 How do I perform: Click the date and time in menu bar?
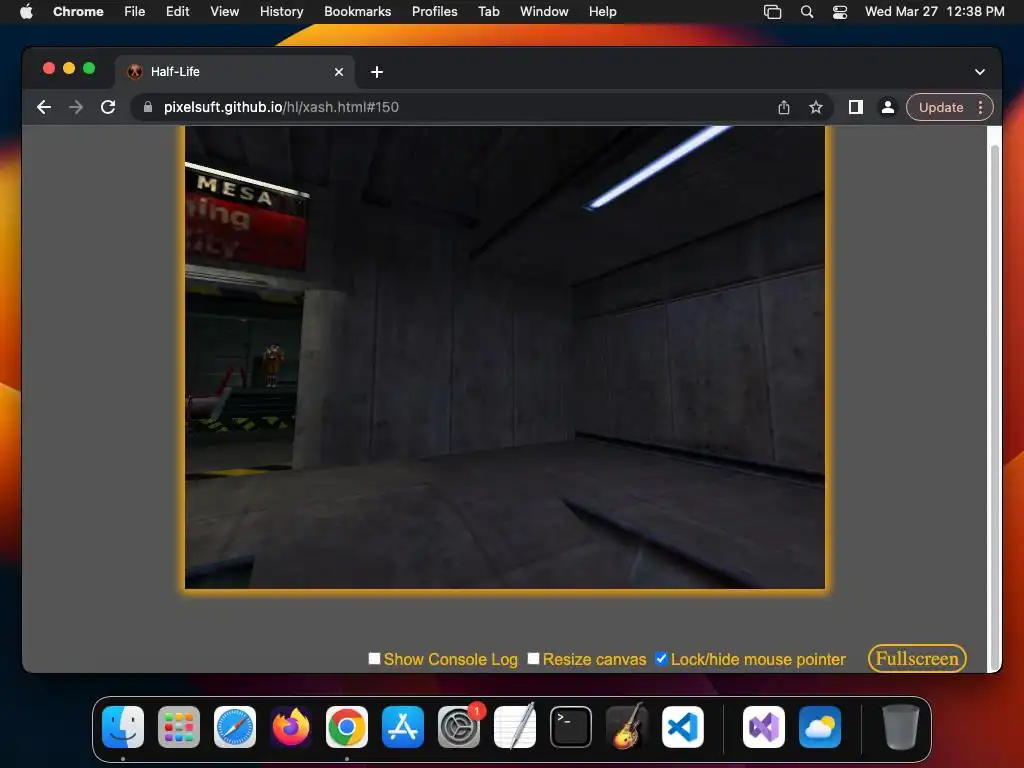[x=935, y=11]
